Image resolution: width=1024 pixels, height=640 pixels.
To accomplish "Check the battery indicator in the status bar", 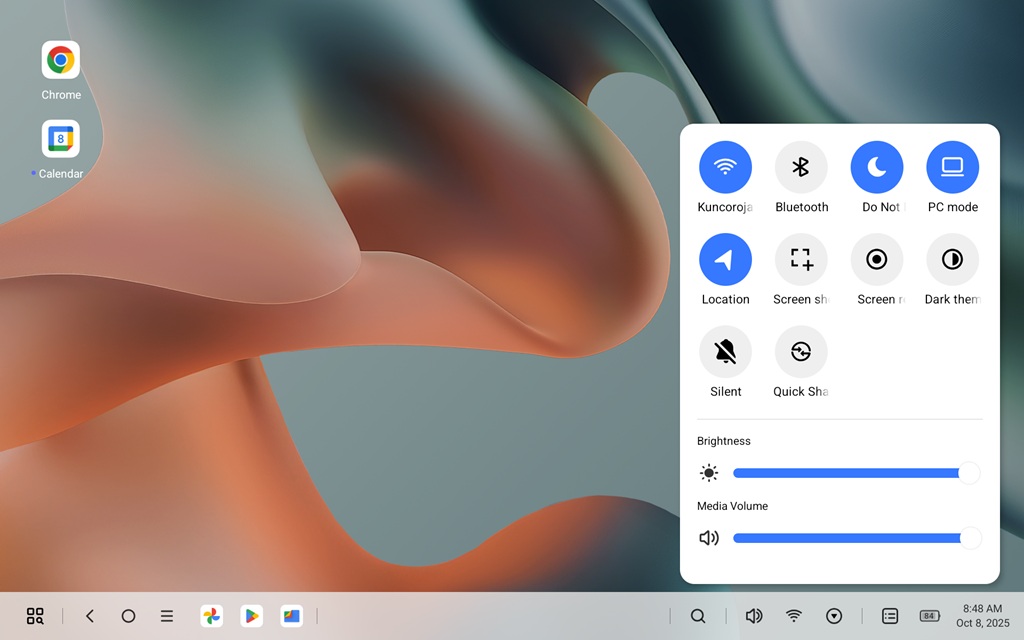I will point(928,616).
